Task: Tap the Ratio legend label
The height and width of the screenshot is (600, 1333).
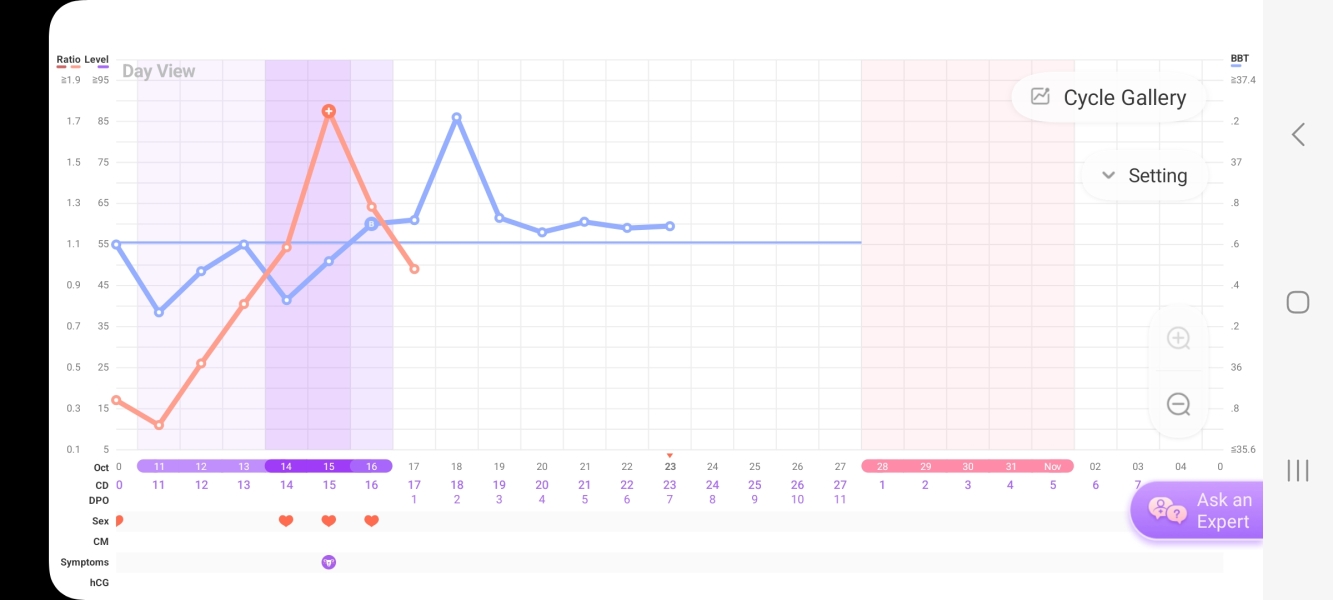Action: click(68, 60)
